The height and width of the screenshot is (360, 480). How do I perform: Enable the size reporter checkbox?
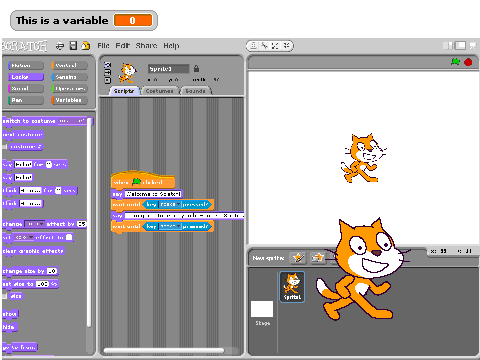5,296
